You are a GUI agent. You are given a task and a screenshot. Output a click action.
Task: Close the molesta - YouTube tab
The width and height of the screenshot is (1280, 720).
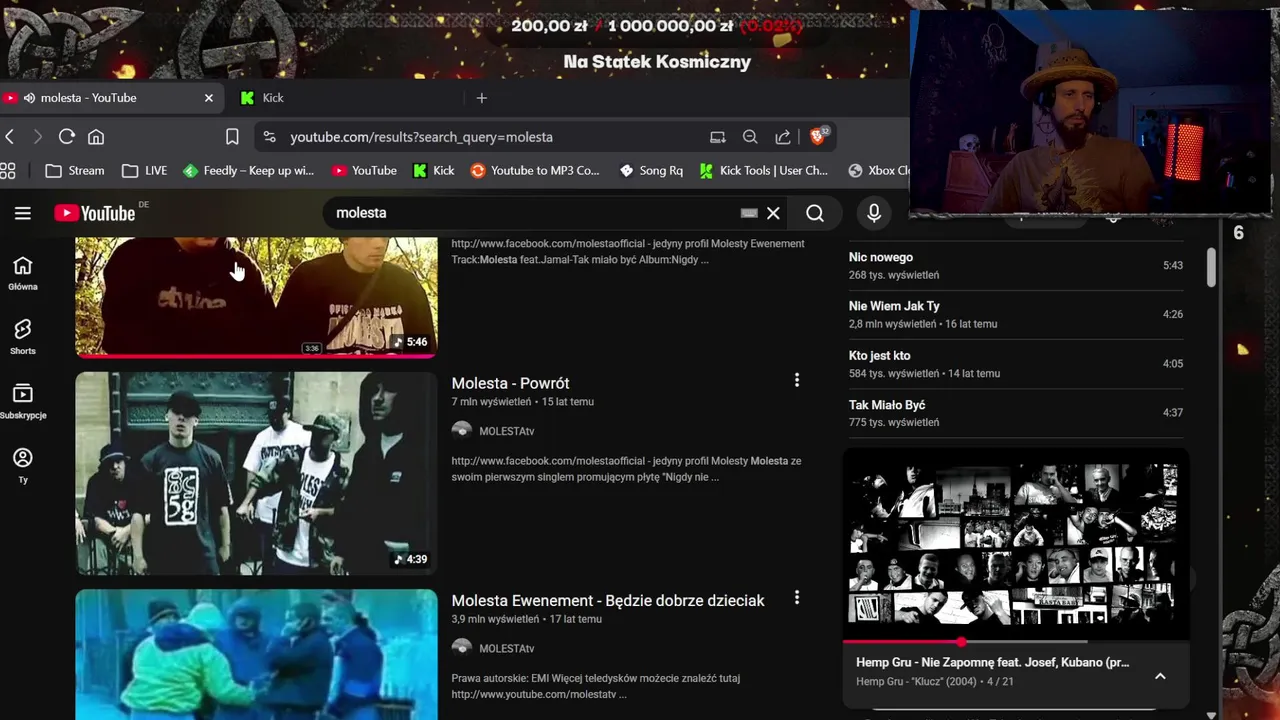[209, 98]
